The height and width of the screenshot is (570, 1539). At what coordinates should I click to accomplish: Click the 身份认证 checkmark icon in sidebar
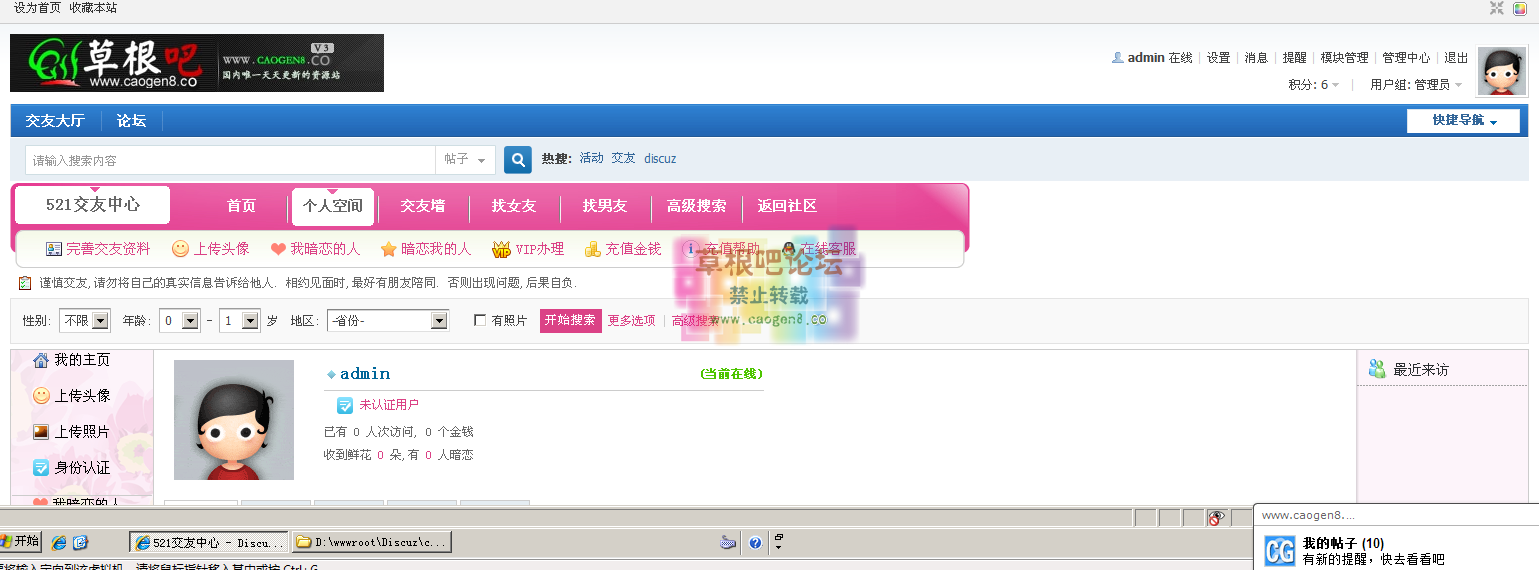(x=41, y=468)
